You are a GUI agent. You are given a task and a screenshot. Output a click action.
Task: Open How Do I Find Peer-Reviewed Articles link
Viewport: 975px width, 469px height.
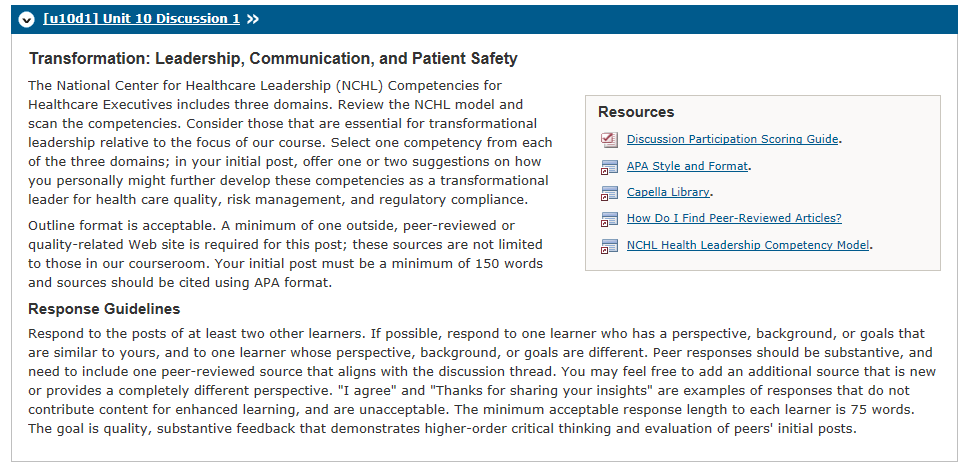click(x=734, y=218)
